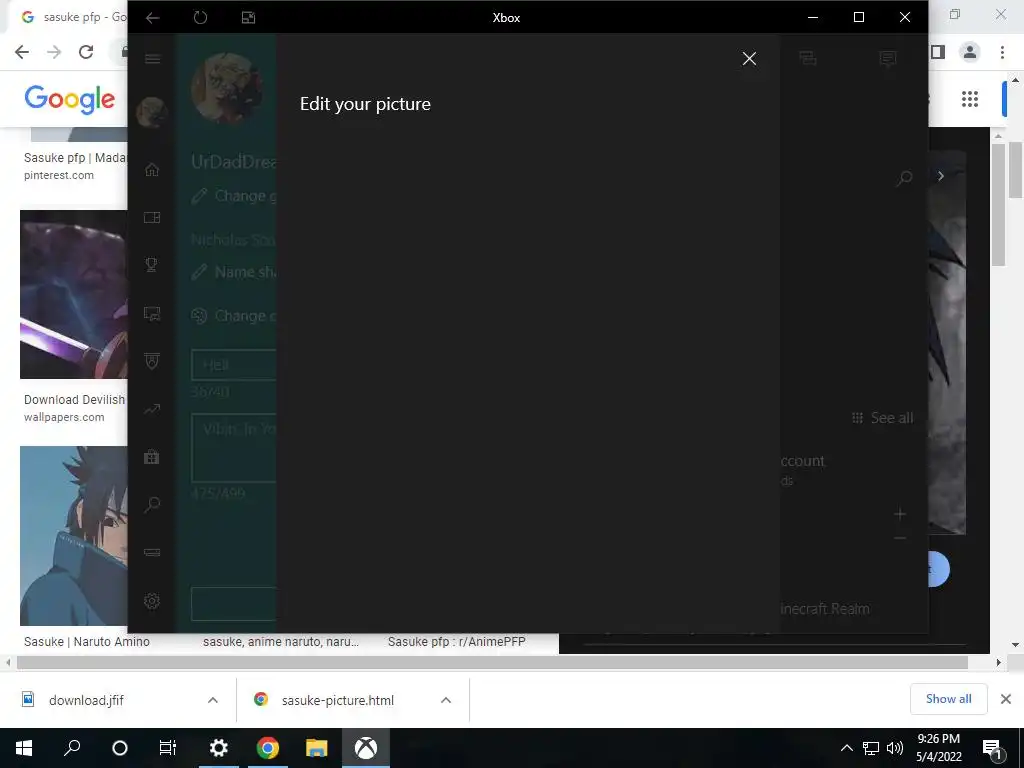Open Messages icon in Xbox top right

(888, 59)
